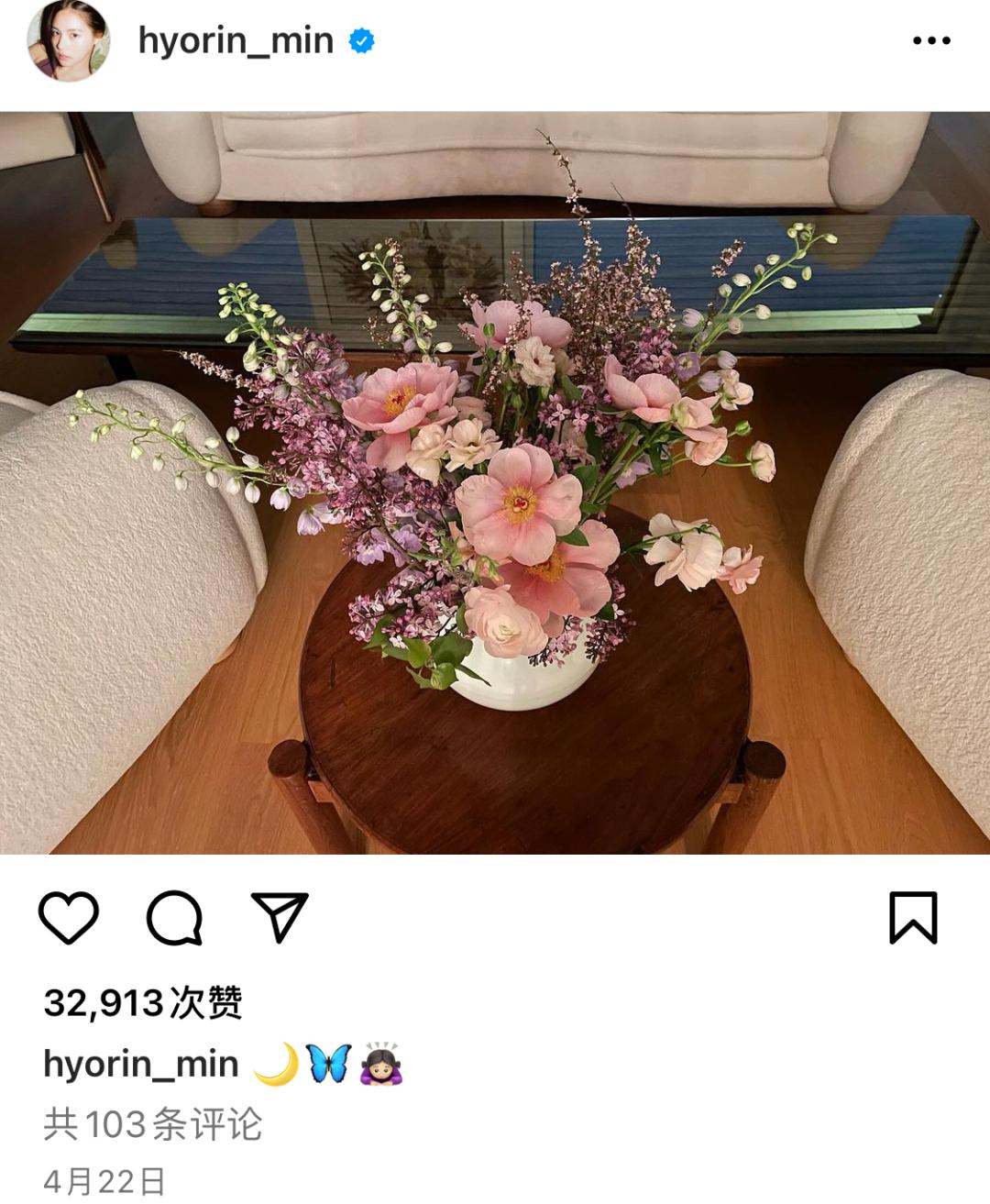
Task: Tap the 4月22日 post date
Action: point(104,1180)
